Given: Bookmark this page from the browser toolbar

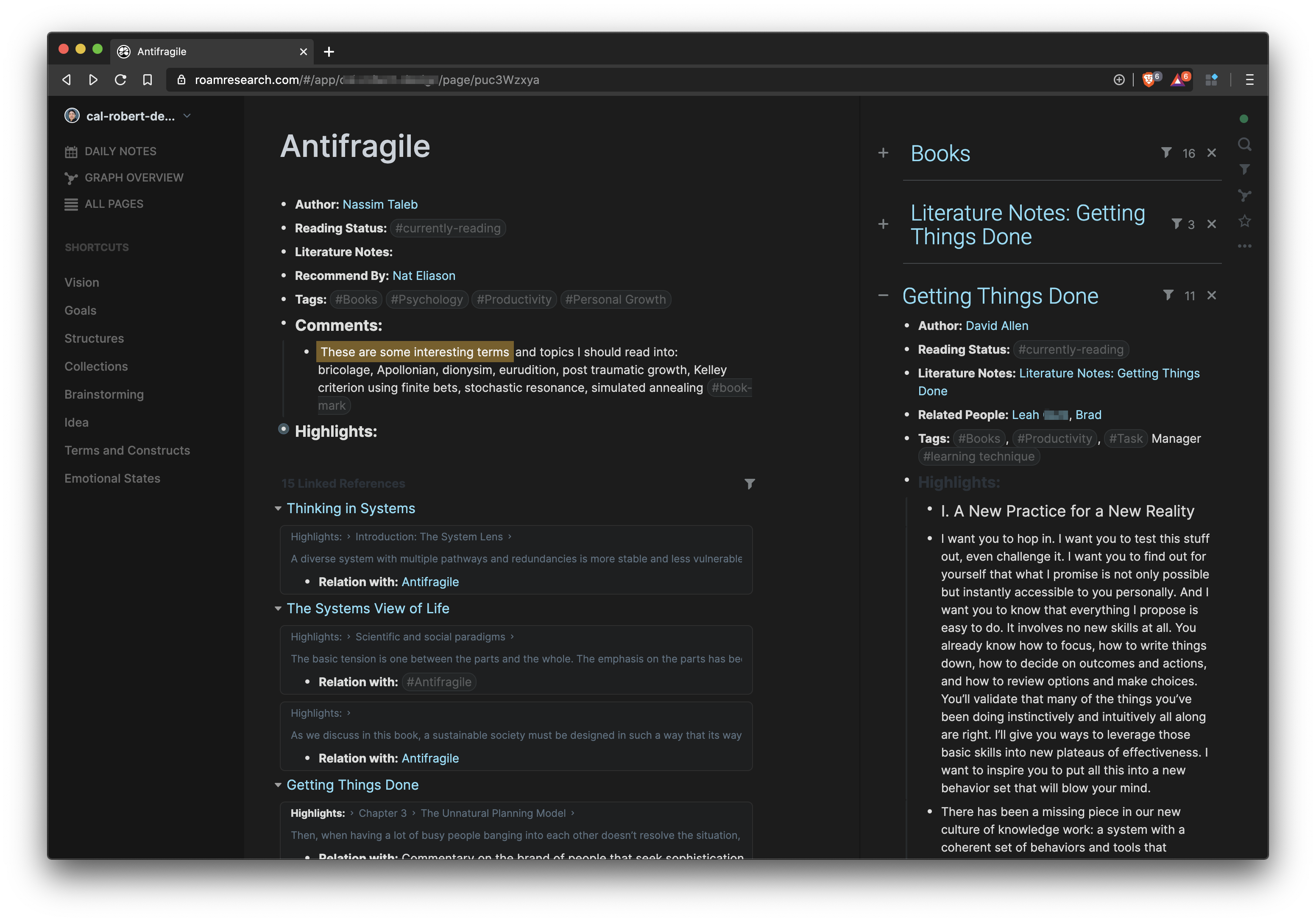Looking at the screenshot, I should click(147, 80).
